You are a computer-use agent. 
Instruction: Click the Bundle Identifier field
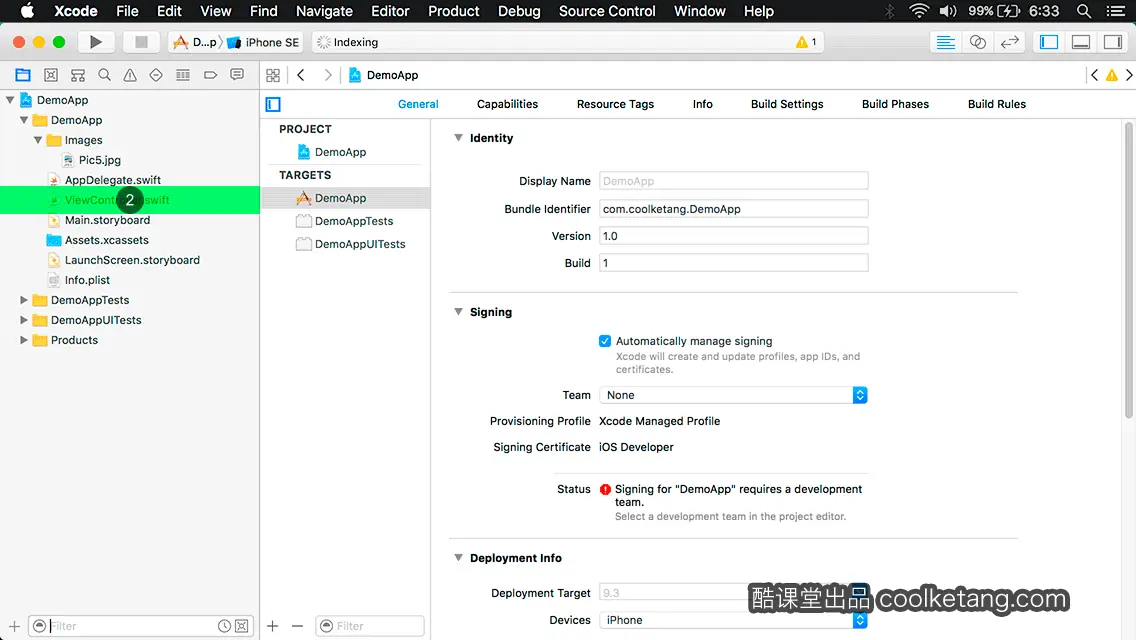pyautogui.click(x=733, y=209)
